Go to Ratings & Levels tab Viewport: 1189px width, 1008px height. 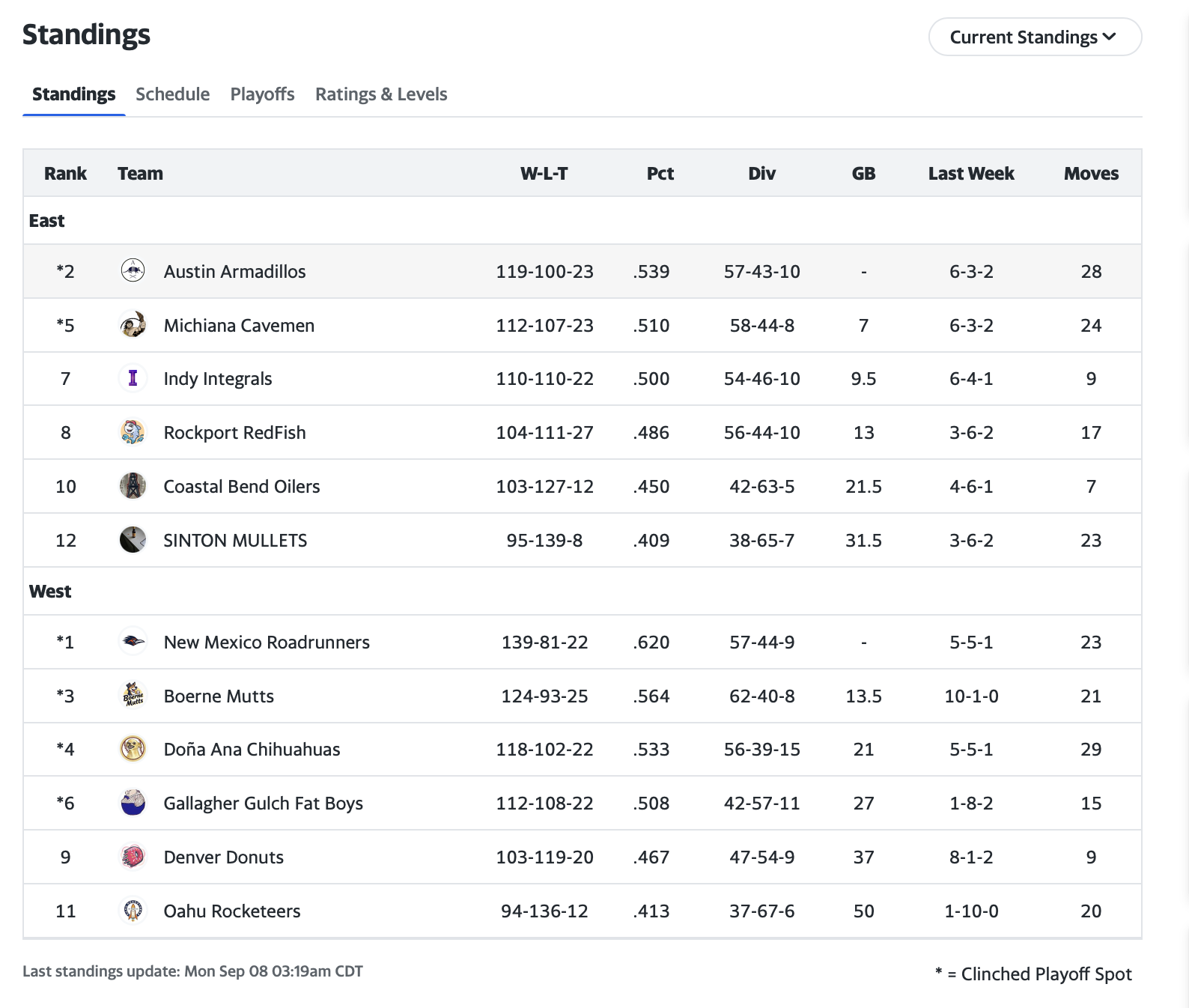pos(381,94)
